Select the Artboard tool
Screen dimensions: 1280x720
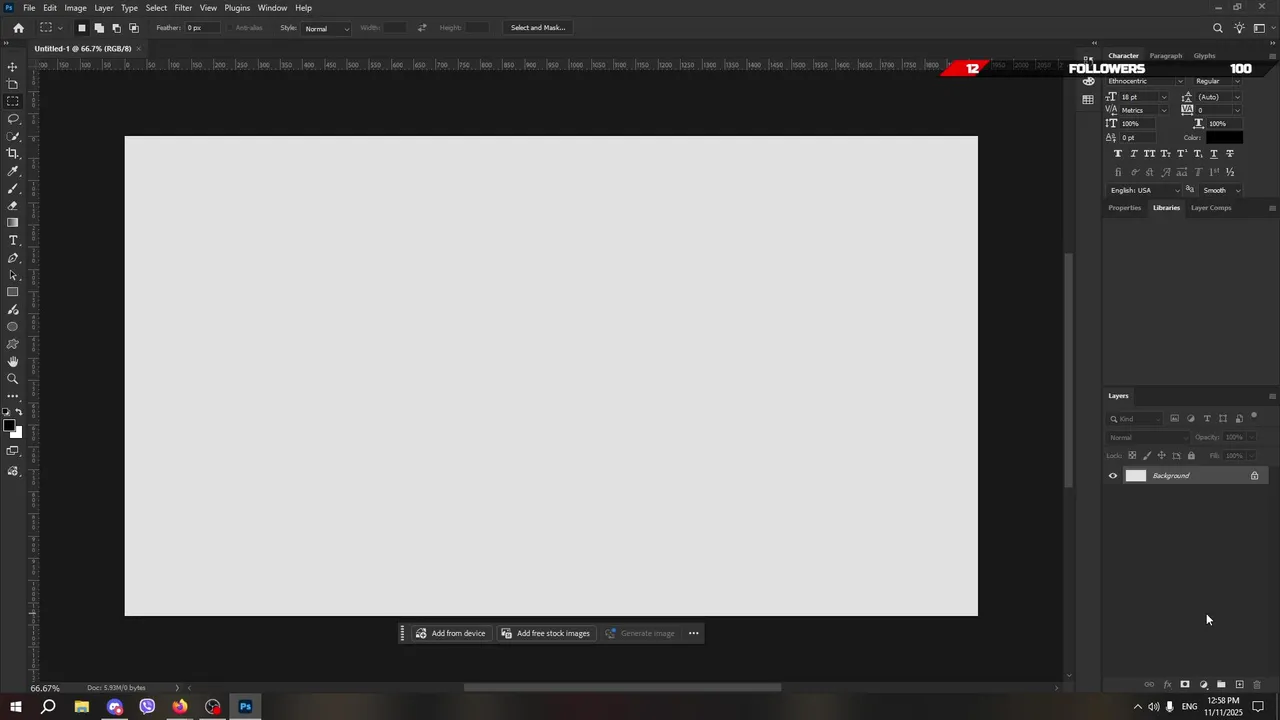click(x=13, y=84)
